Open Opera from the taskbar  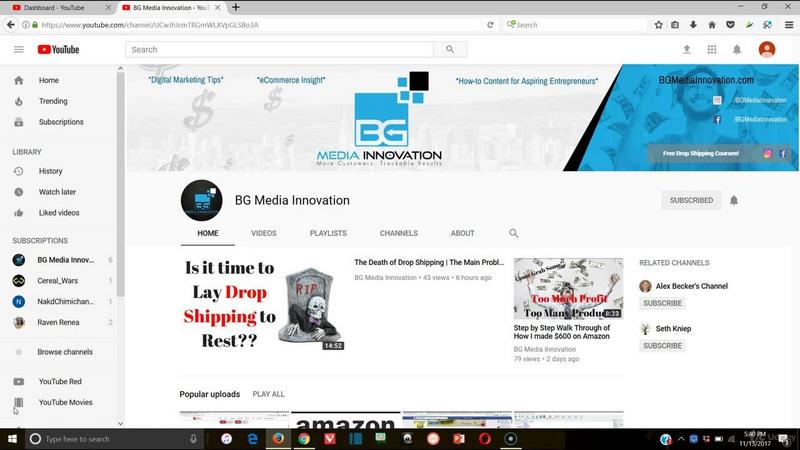coord(485,439)
